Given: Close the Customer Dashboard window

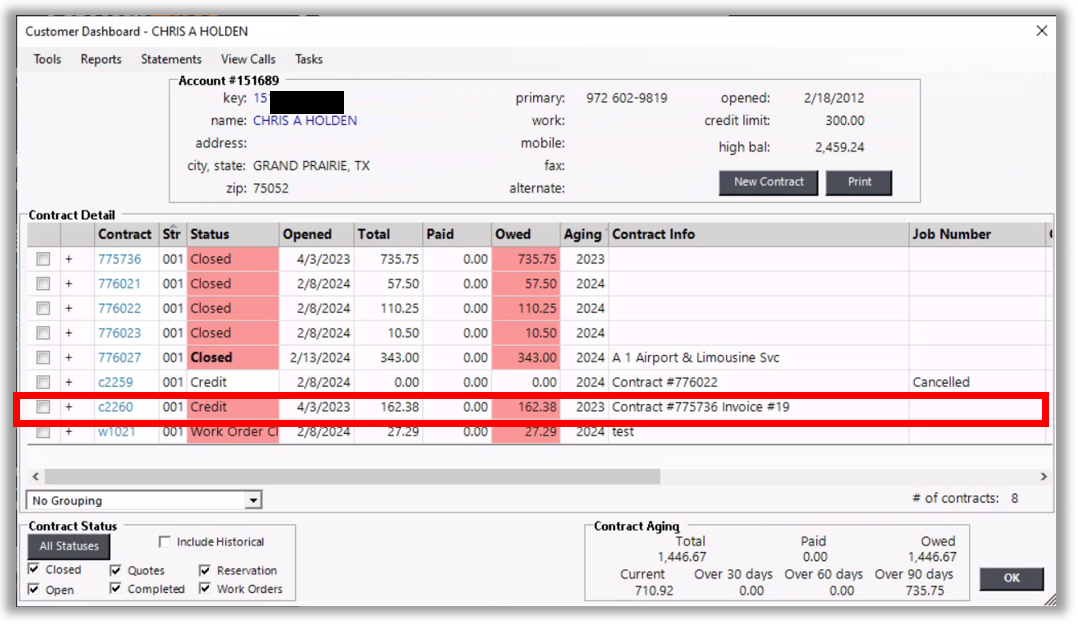Looking at the screenshot, I should pyautogui.click(x=1041, y=31).
